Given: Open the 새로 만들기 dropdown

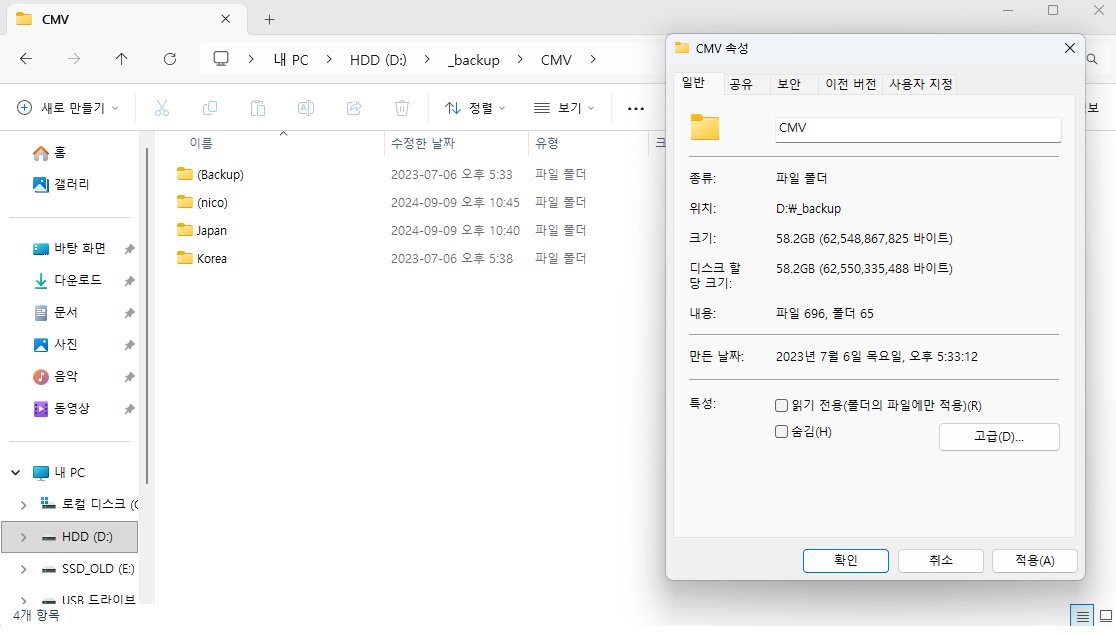Looking at the screenshot, I should coord(68,108).
